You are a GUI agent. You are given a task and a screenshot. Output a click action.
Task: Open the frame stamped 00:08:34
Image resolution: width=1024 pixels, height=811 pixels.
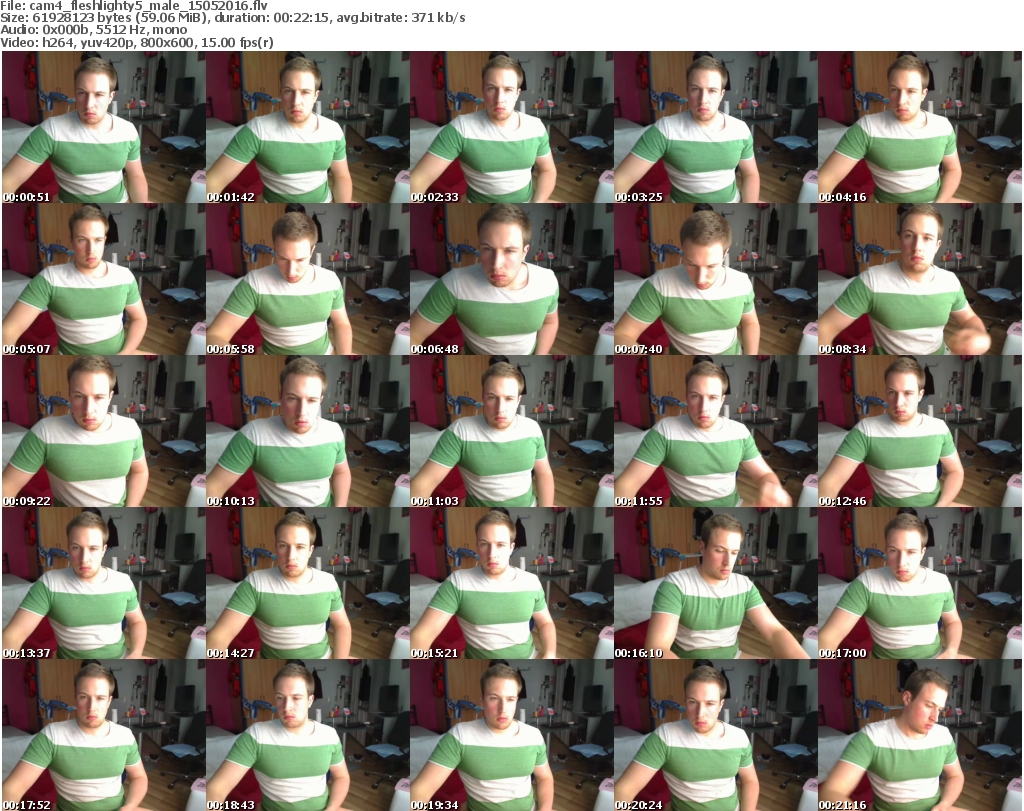(x=920, y=279)
